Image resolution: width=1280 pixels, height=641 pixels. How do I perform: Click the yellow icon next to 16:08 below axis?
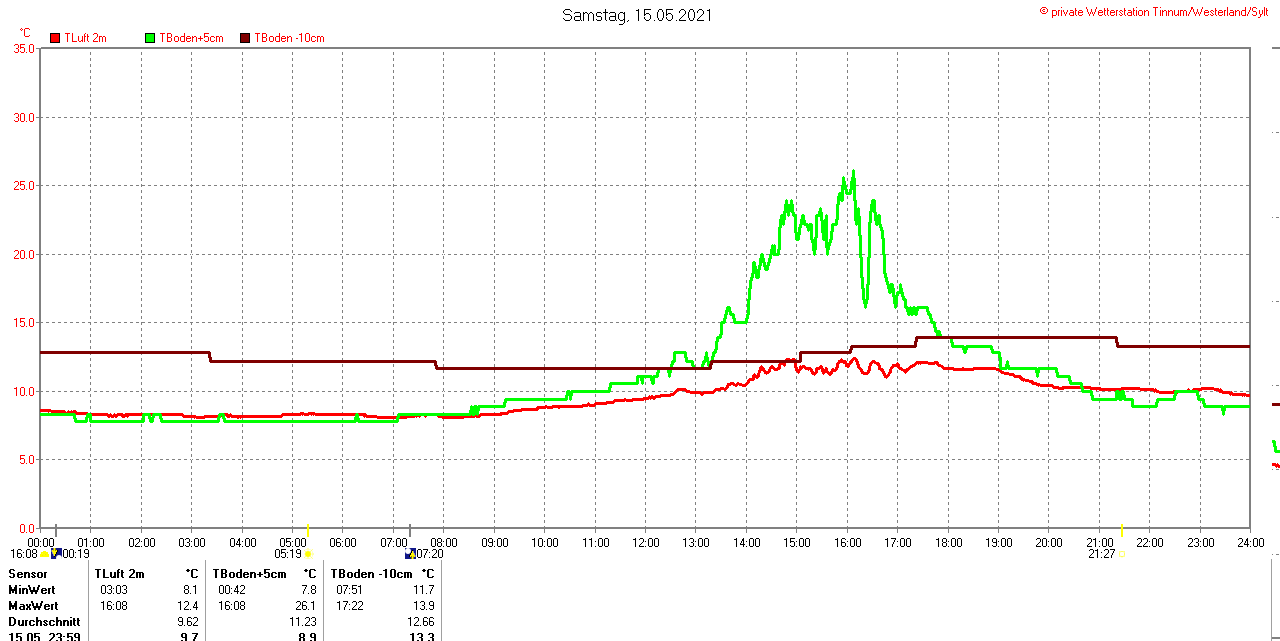45,554
